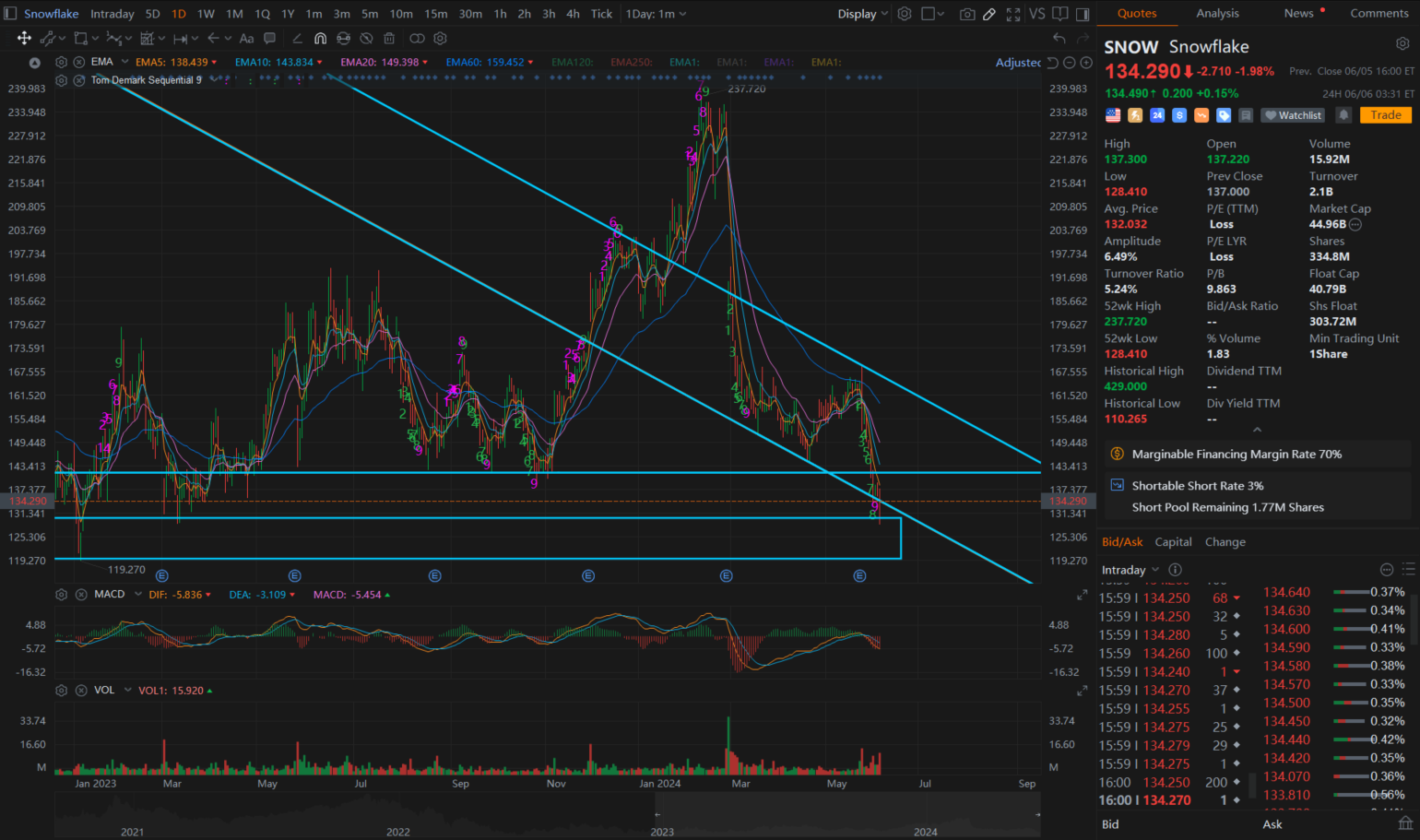Viewport: 1420px width, 840px height.
Task: Take a chart screenshot with camera icon
Action: (x=966, y=14)
